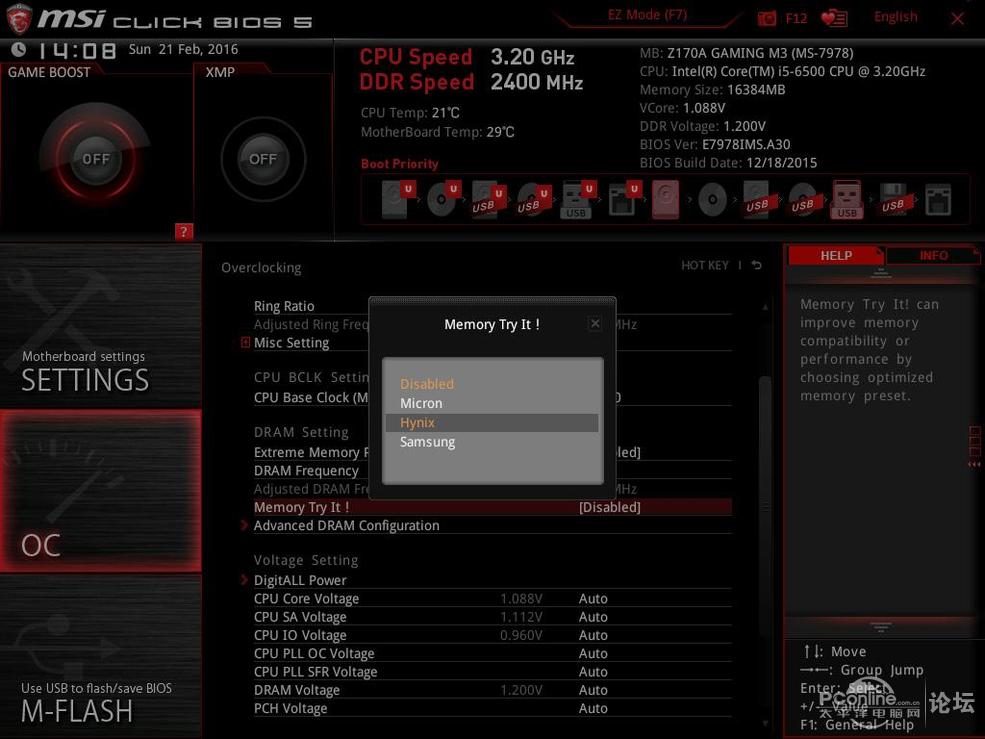Click 'CPU Temp: 21°C' reading
The height and width of the screenshot is (739, 985).
point(410,113)
